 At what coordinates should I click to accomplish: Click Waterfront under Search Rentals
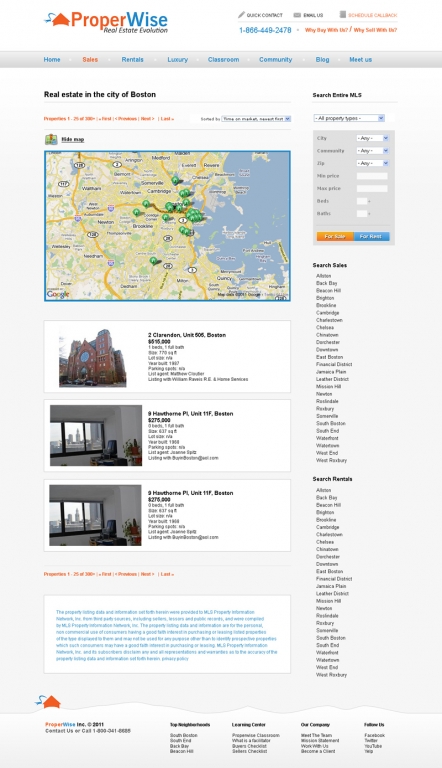point(327,652)
